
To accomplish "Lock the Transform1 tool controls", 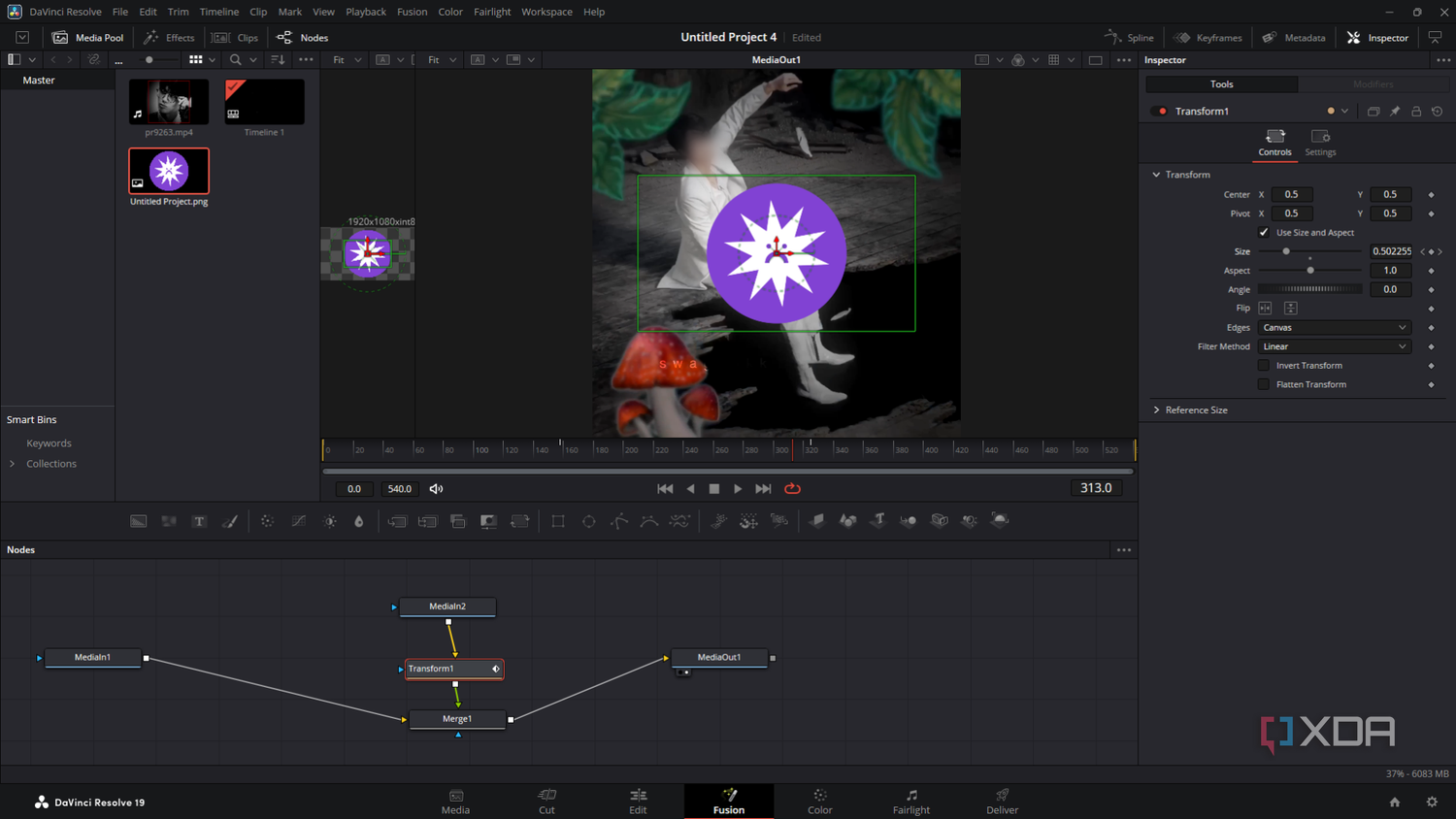I will [1416, 112].
